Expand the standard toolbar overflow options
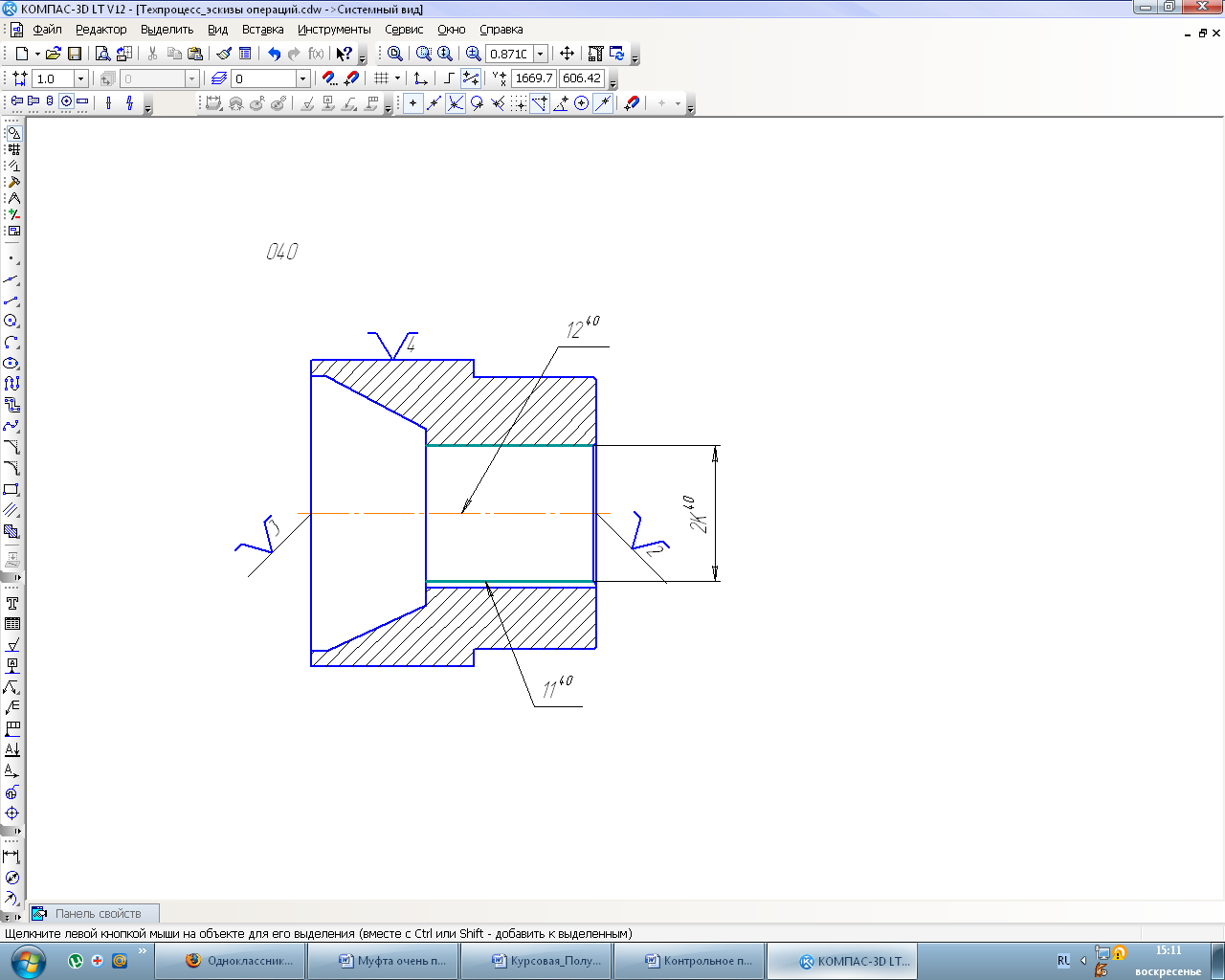Viewport: 1225px width, 980px height. (363, 56)
